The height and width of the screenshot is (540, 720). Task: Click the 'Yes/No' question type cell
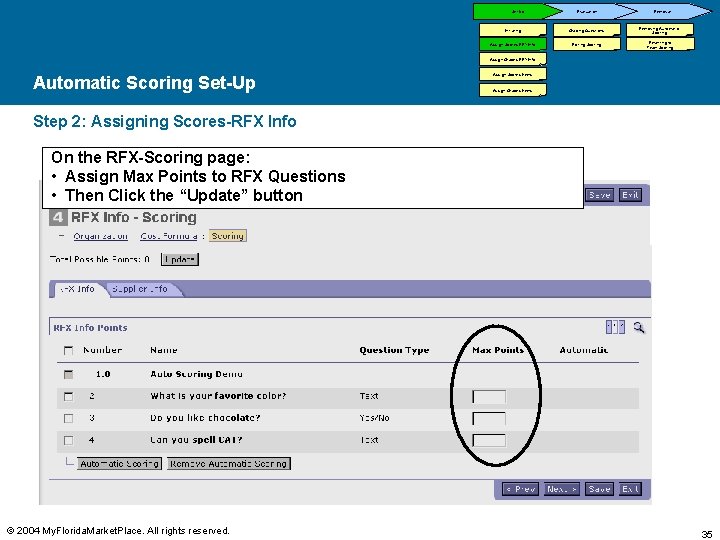click(x=374, y=418)
